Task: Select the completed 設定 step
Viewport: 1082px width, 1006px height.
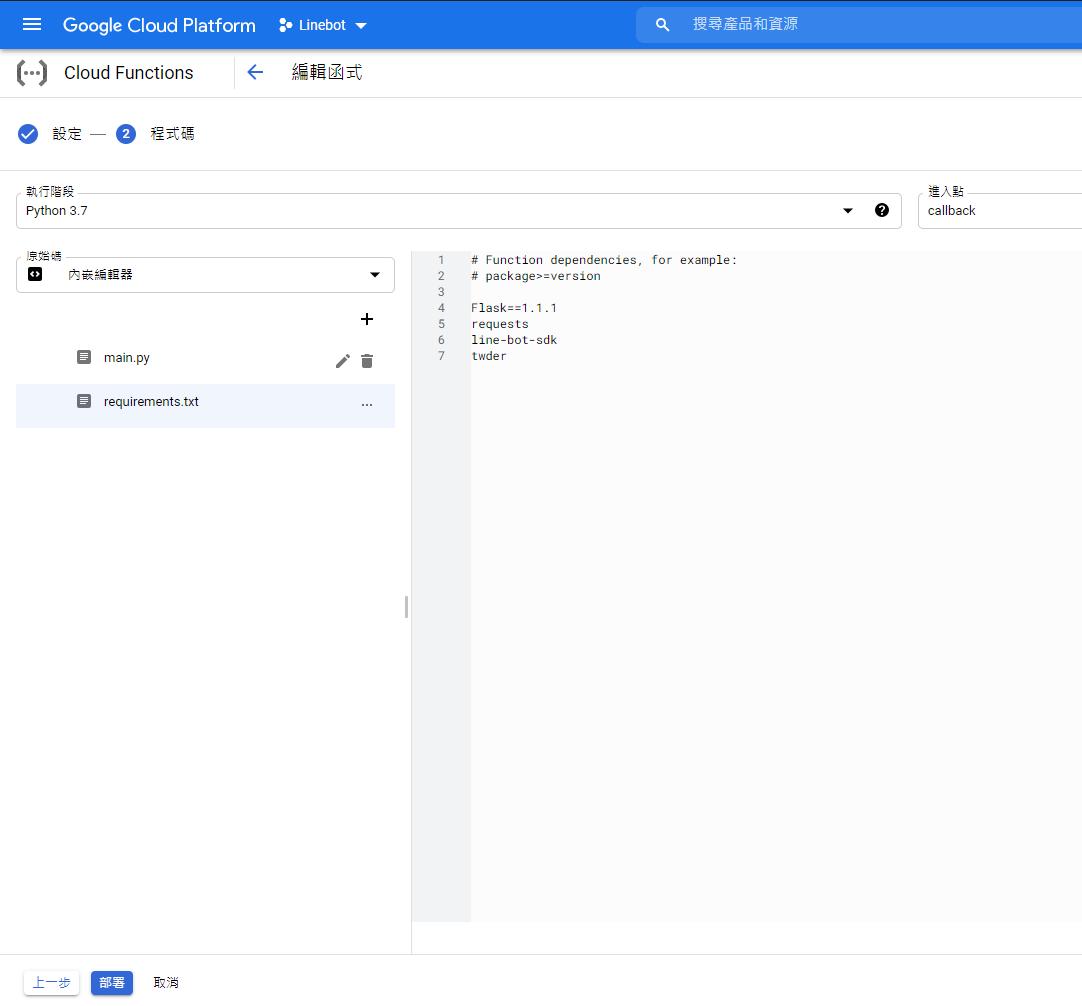Action: 50,134
